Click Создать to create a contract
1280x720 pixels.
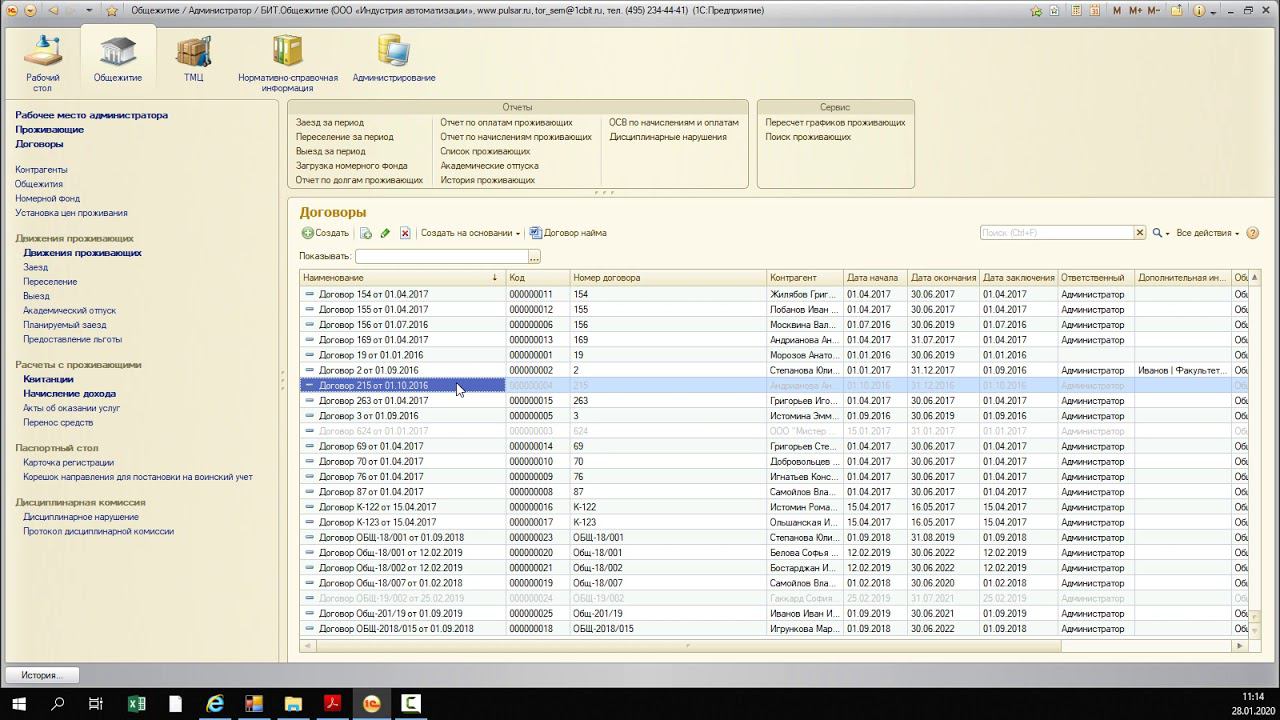click(x=326, y=233)
